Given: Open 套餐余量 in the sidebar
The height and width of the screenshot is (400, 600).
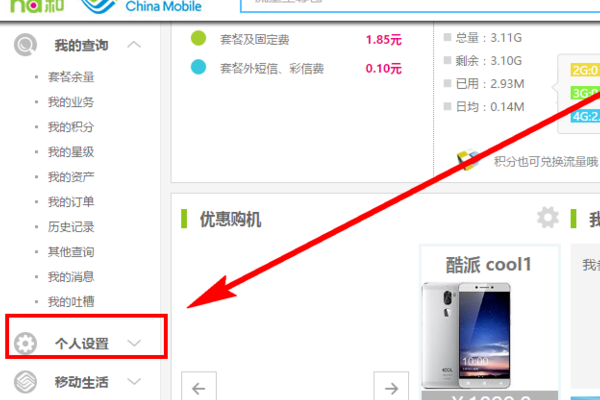Looking at the screenshot, I should pyautogui.click(x=71, y=77).
